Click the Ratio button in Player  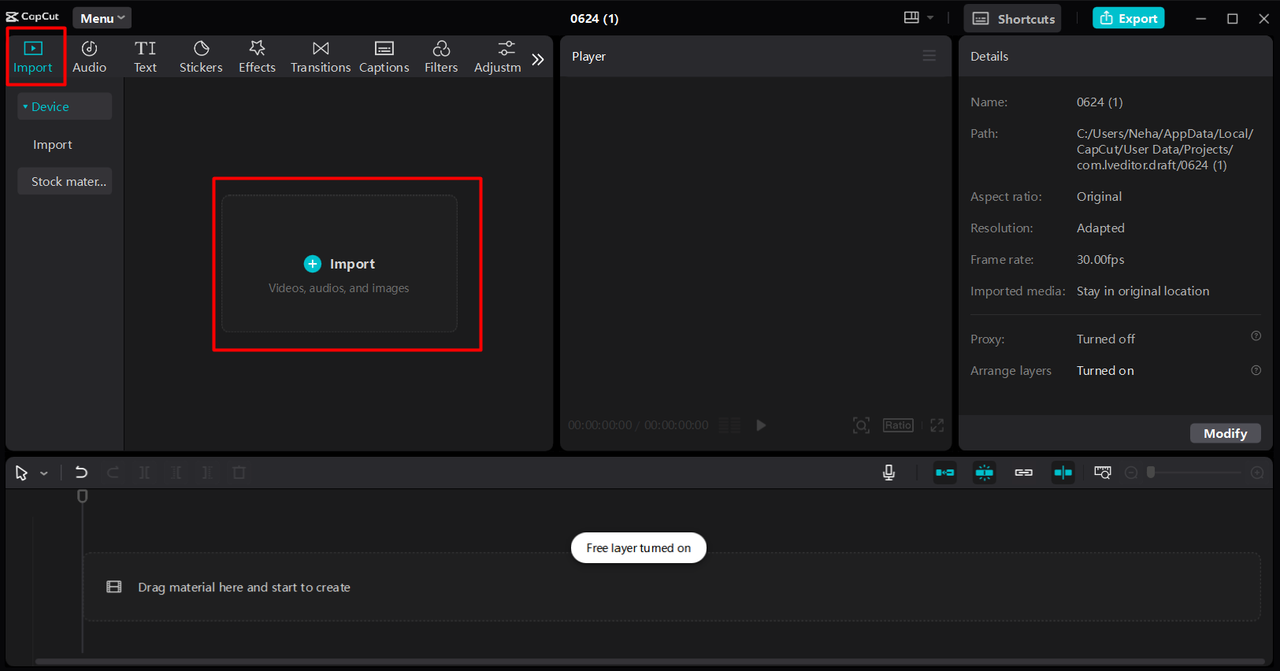(x=898, y=425)
